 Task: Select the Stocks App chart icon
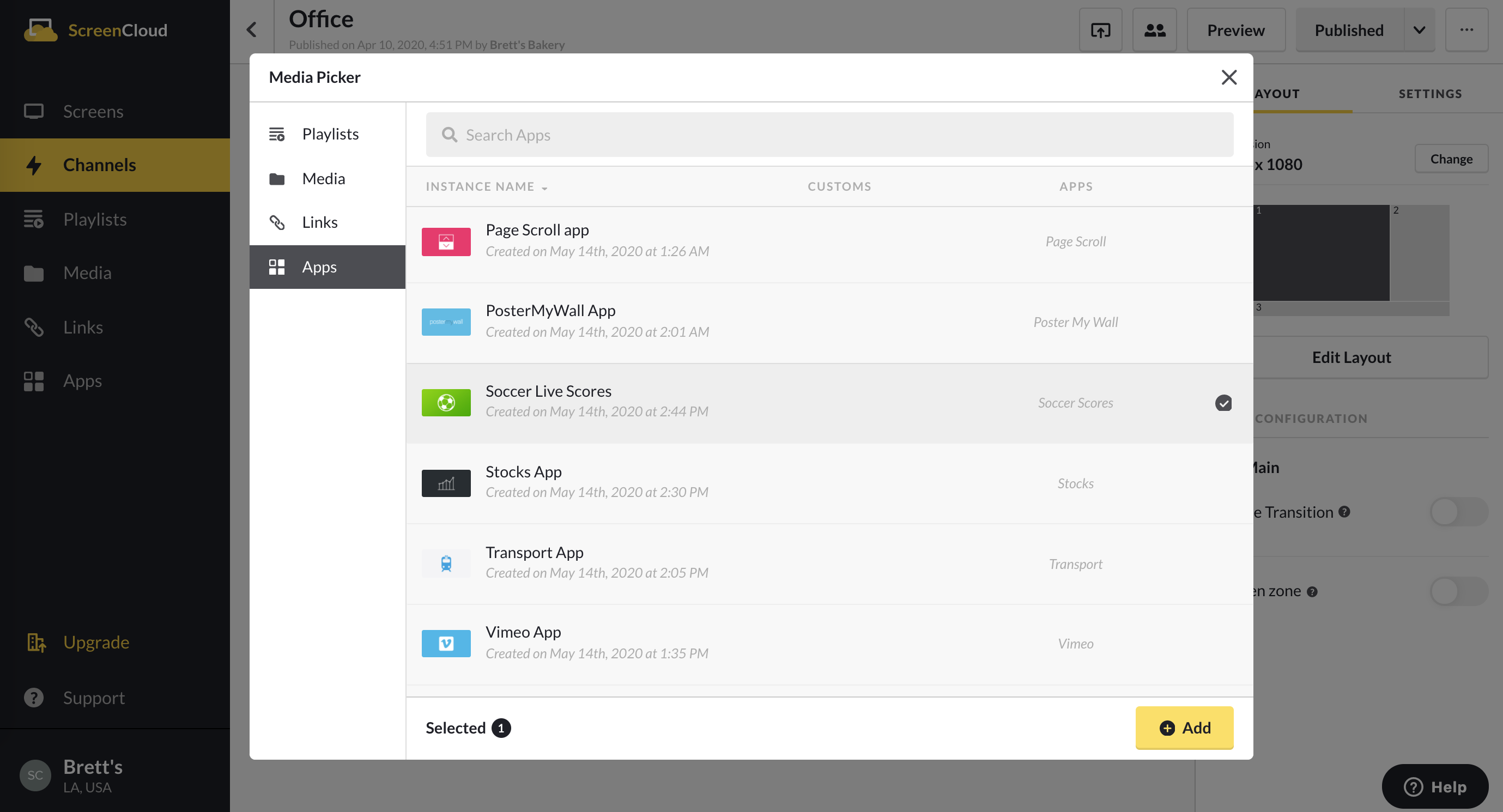tap(446, 483)
